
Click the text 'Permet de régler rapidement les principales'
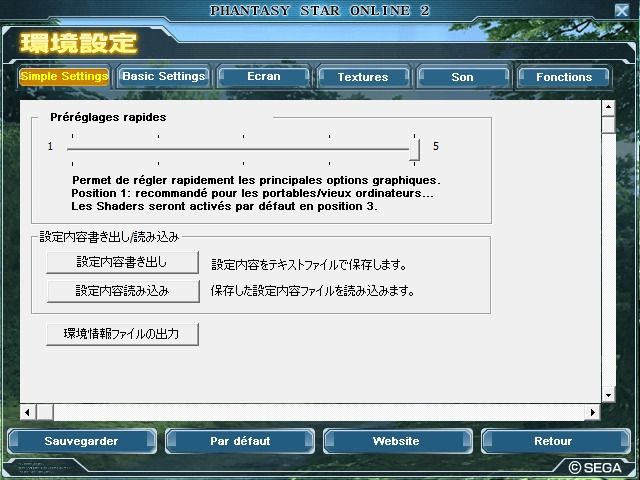pos(198,180)
